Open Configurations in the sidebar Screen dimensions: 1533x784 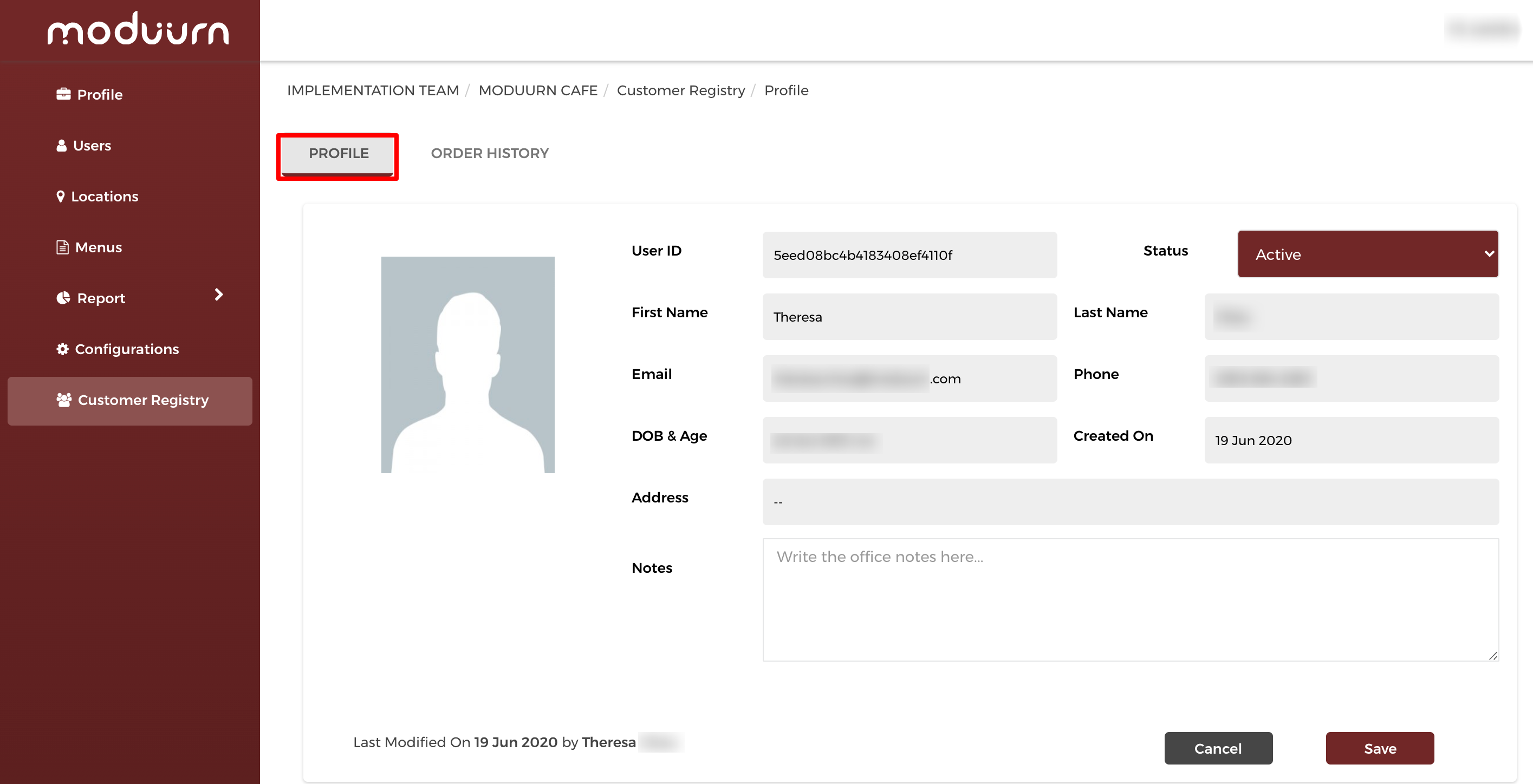(126, 349)
